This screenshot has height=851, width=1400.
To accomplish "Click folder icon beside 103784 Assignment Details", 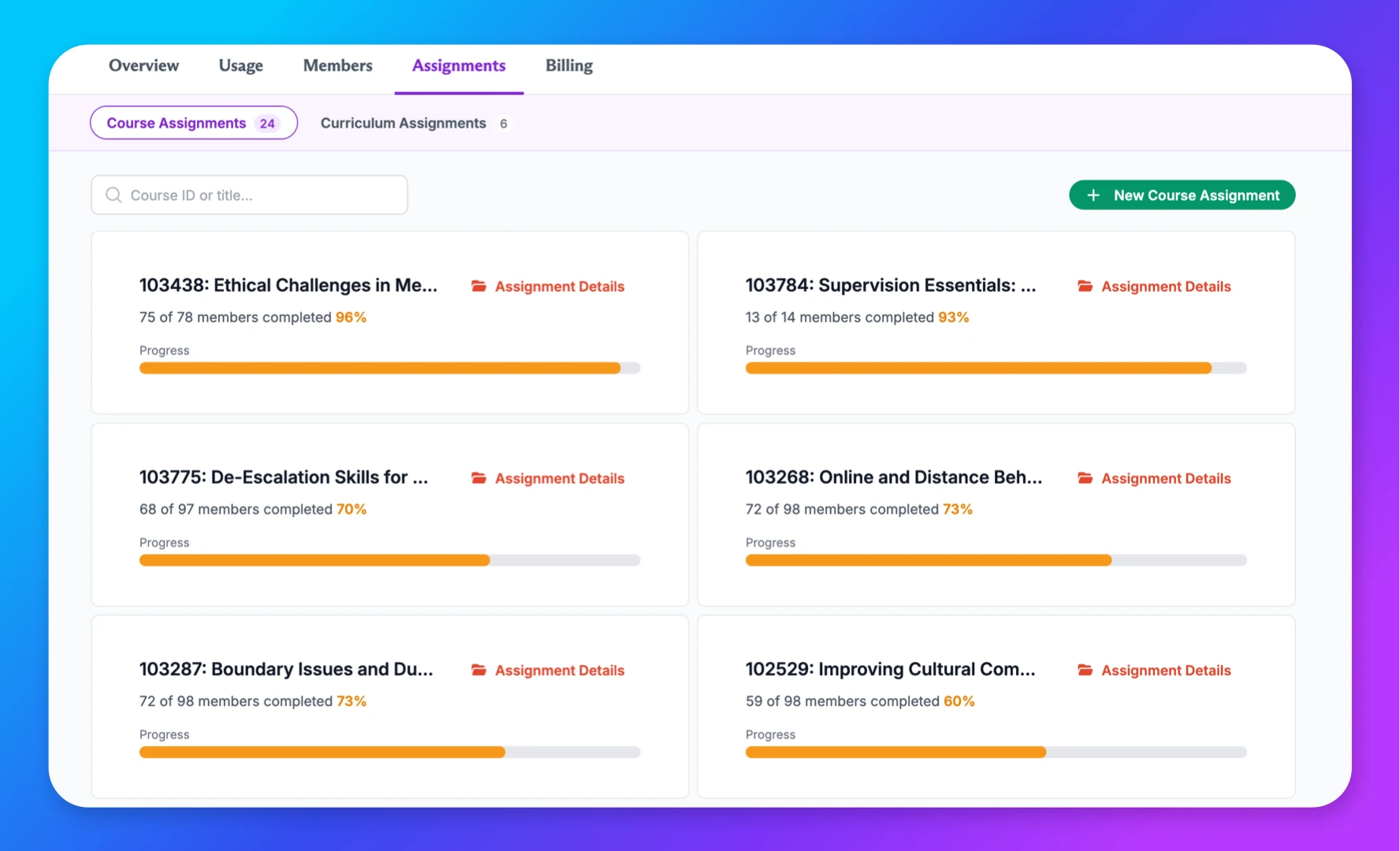I will click(x=1085, y=286).
